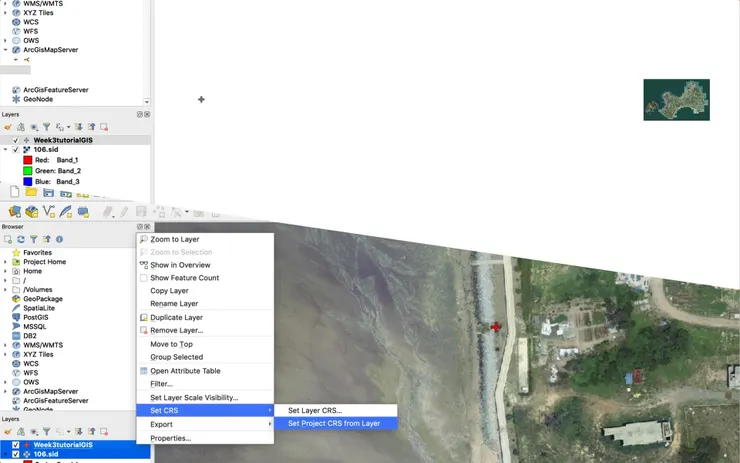
Task: Close the Browser panel with its X icon
Action: (x=147, y=227)
